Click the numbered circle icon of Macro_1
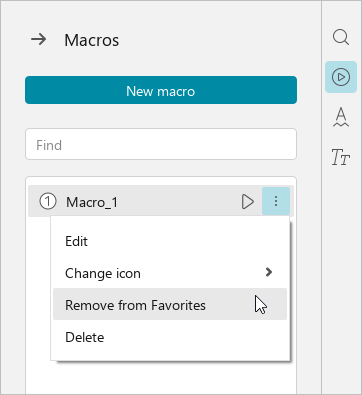 point(48,202)
